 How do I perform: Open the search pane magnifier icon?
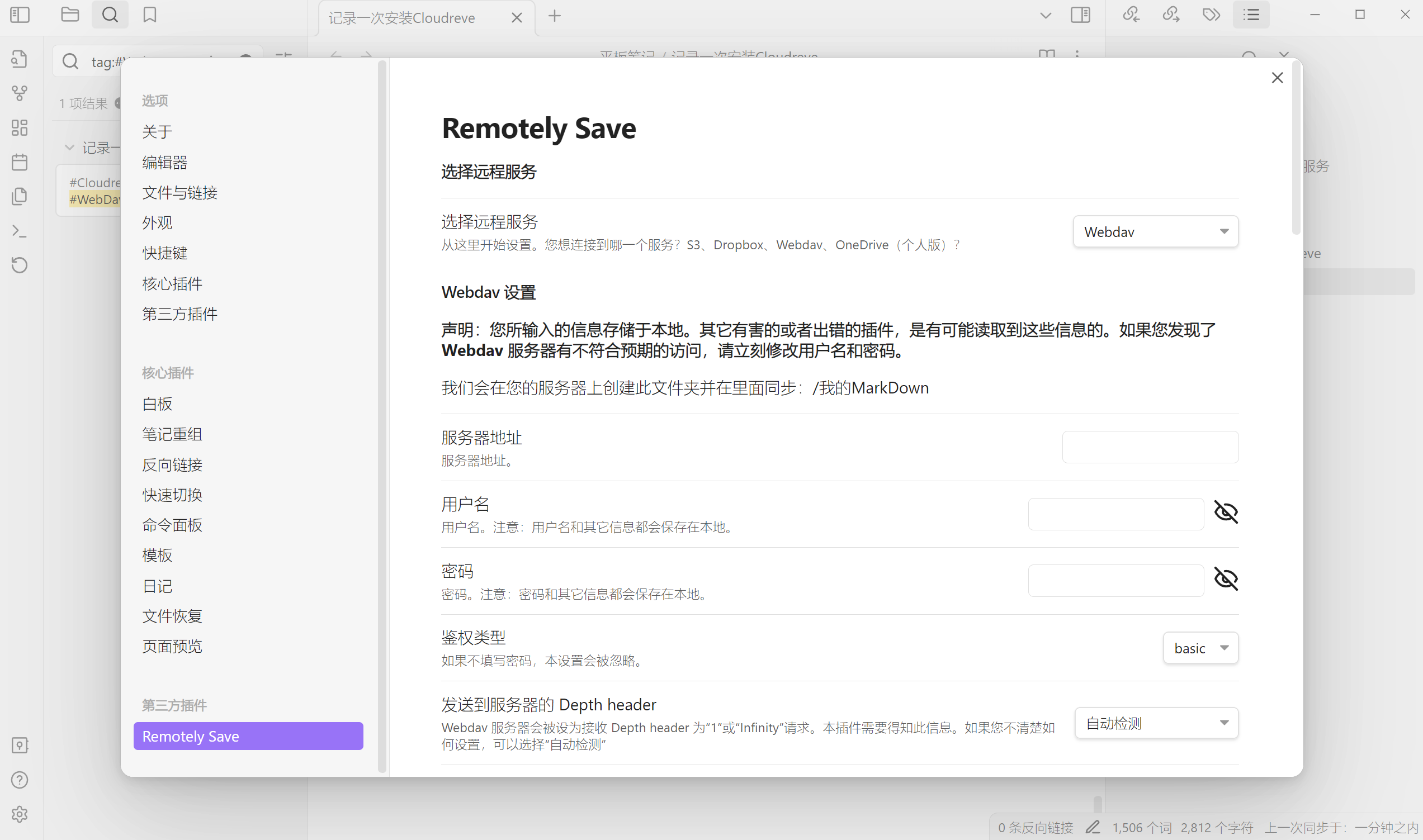click(x=110, y=15)
